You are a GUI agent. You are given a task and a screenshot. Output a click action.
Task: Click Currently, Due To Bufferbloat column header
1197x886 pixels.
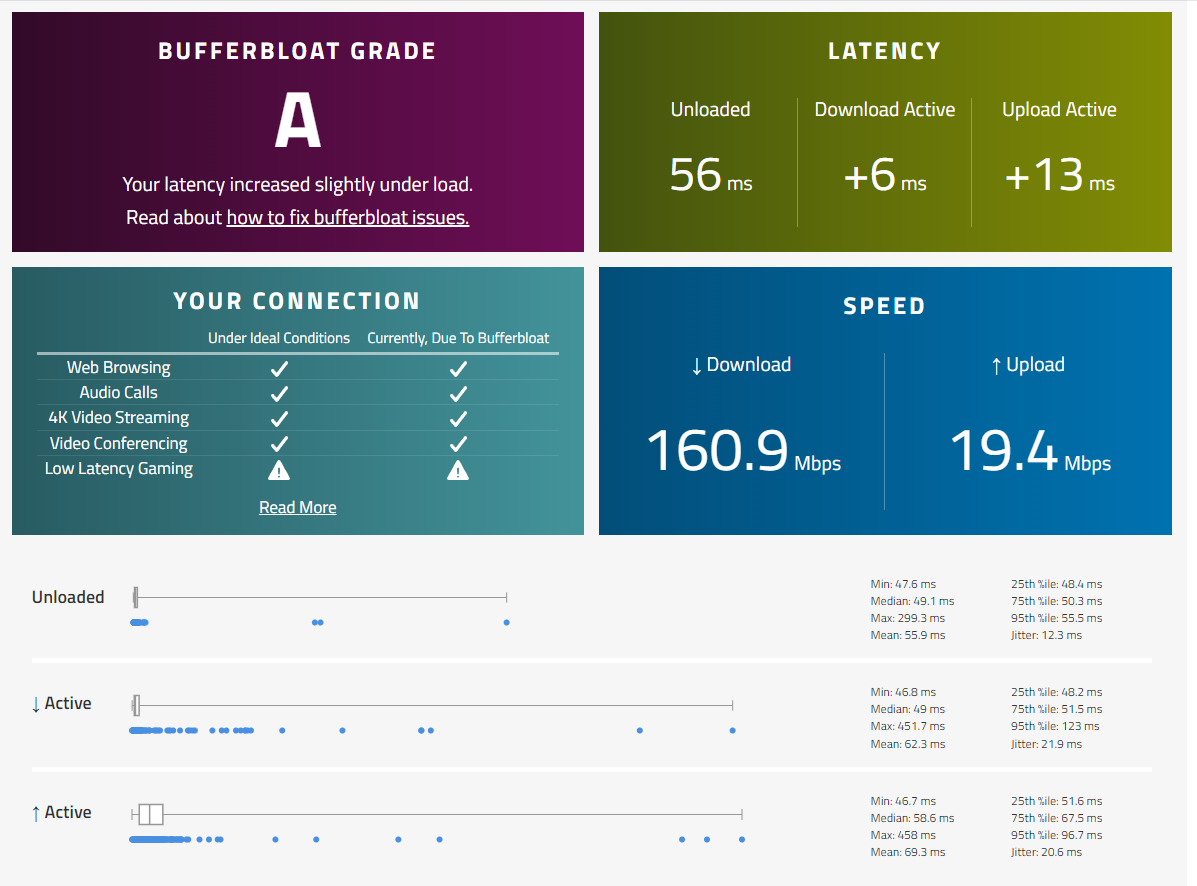click(458, 338)
